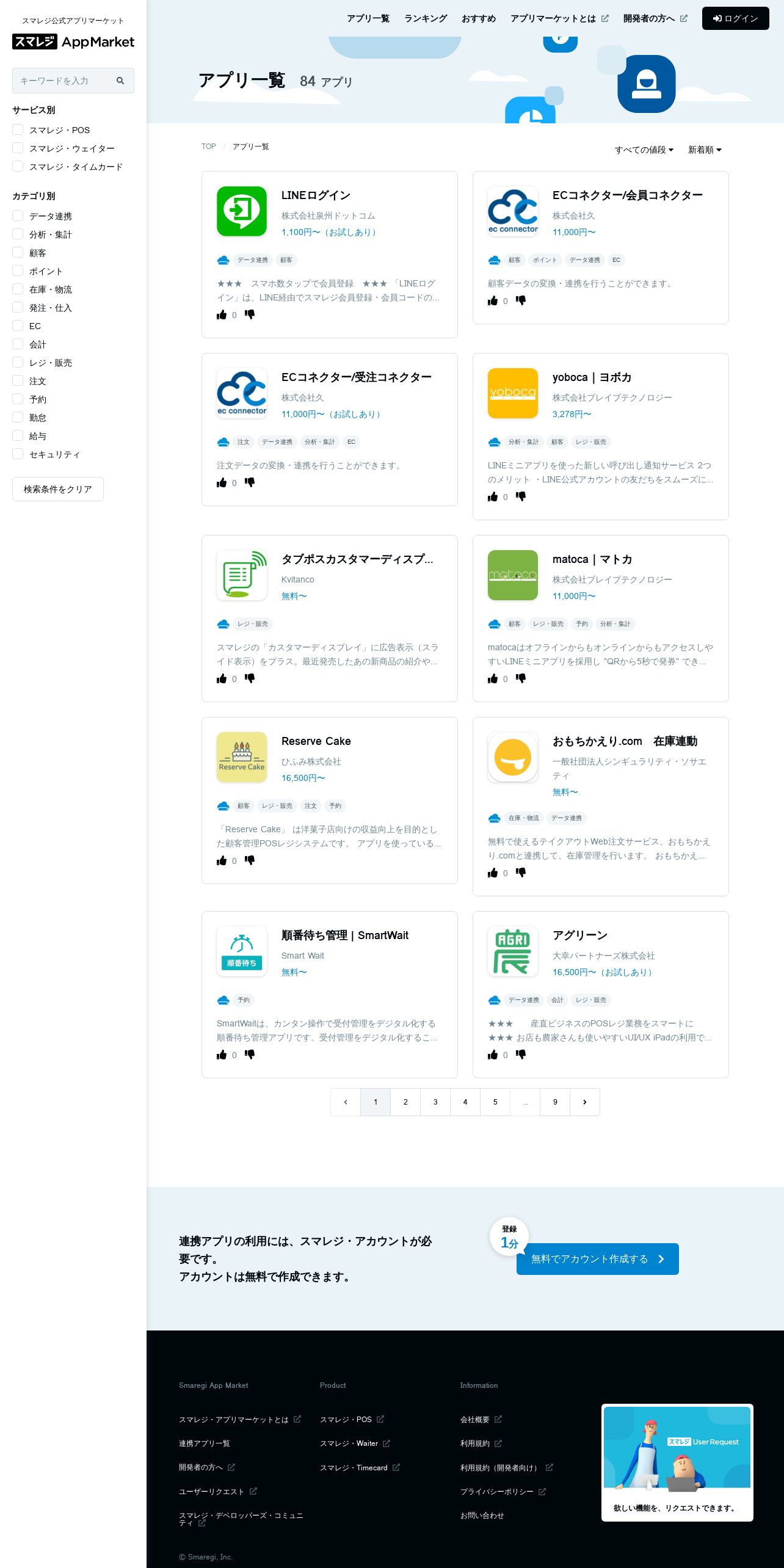Like the LINEログイン app with thumbs up
This screenshot has width=784, height=1568.
pos(222,315)
